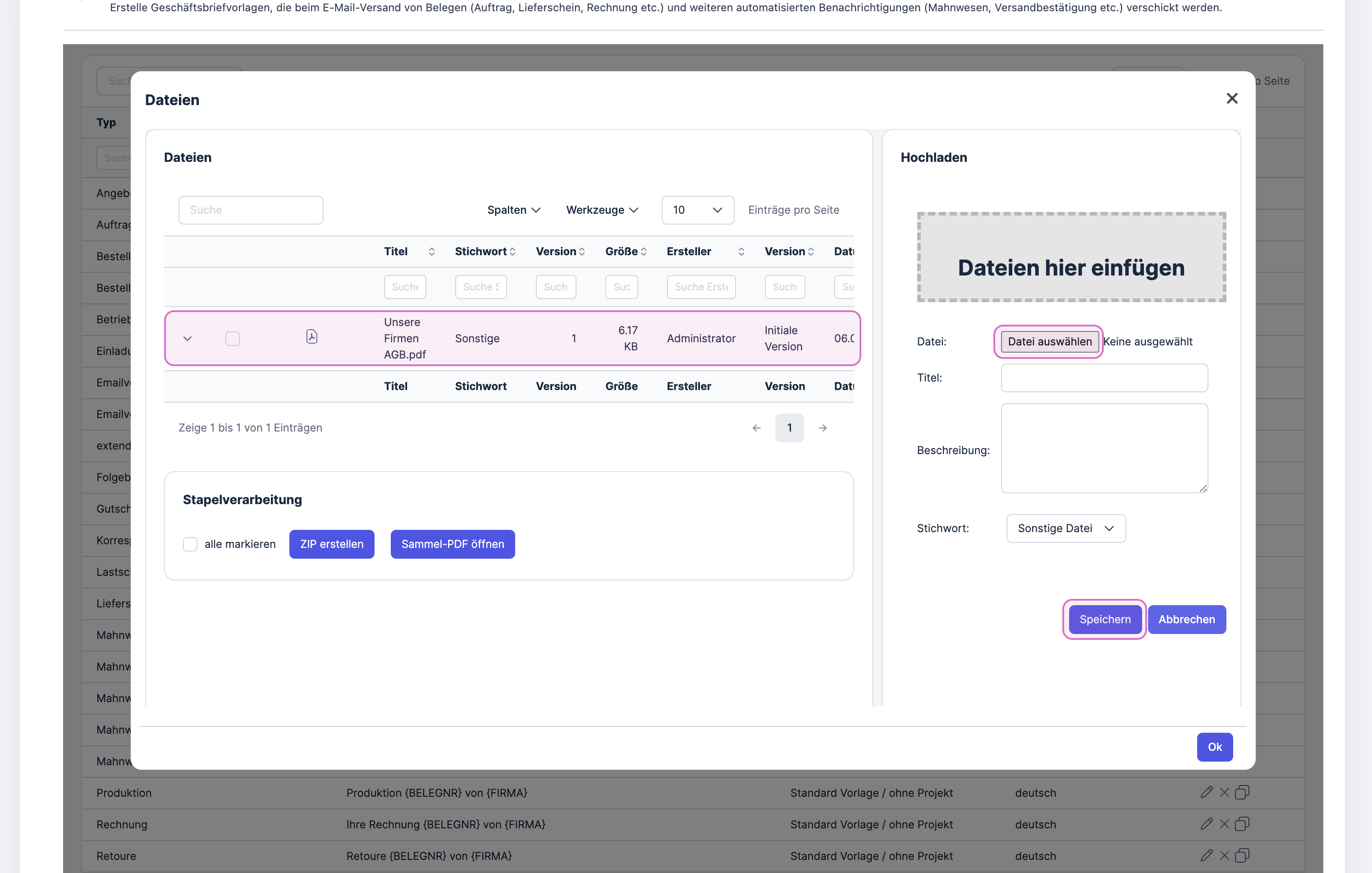Click the delete X icon in the Rechnung row

[x=1224, y=824]
